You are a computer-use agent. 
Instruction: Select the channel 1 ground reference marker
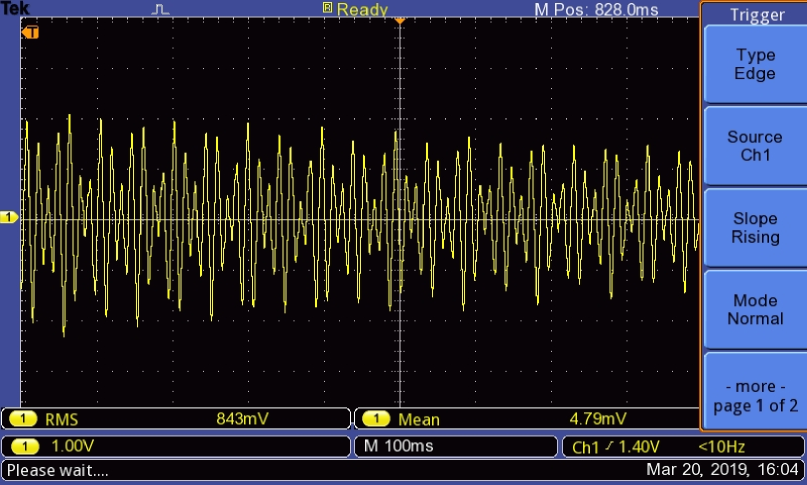click(x=9, y=217)
